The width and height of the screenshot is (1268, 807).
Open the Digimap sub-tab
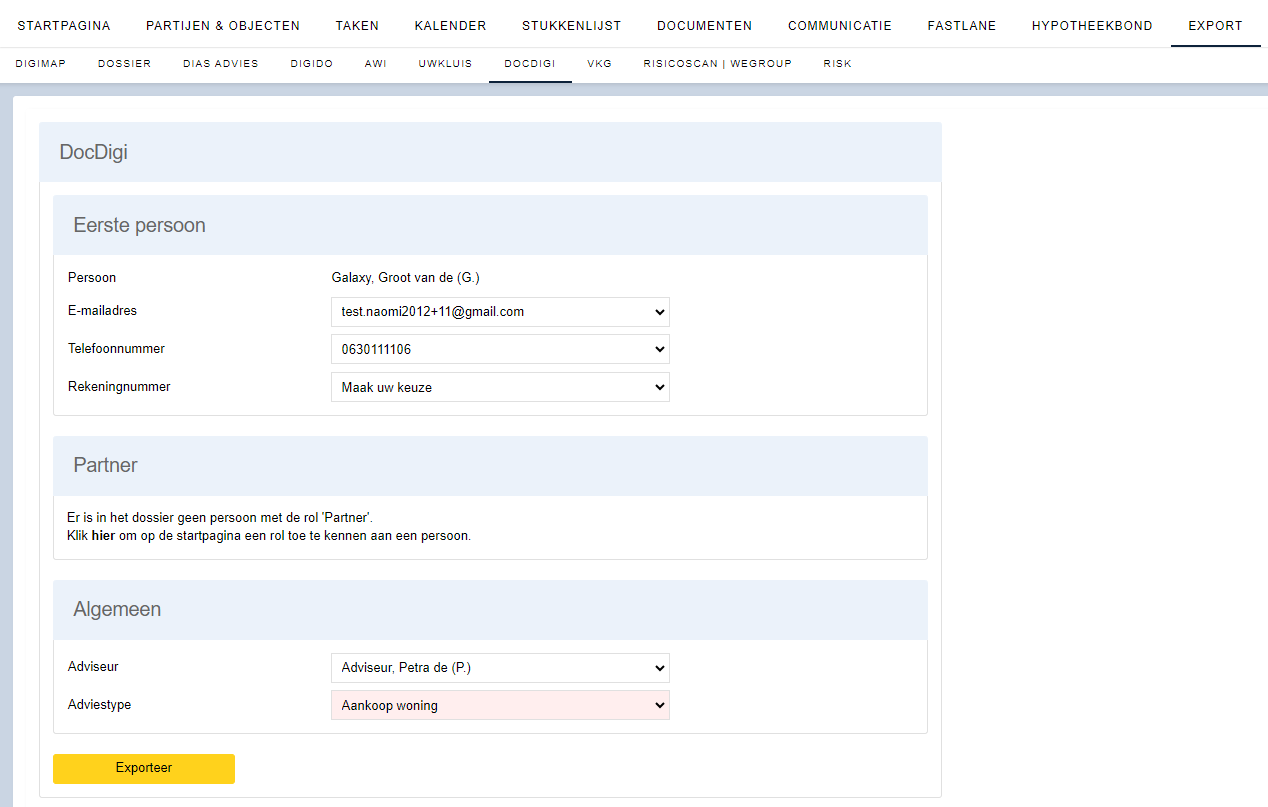41,63
